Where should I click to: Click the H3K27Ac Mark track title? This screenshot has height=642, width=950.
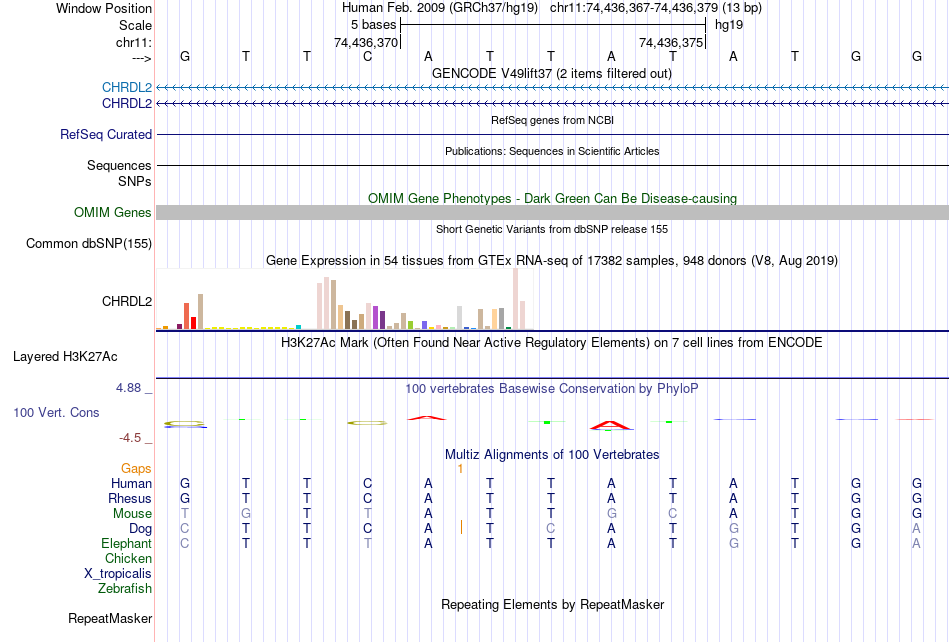coord(552,343)
